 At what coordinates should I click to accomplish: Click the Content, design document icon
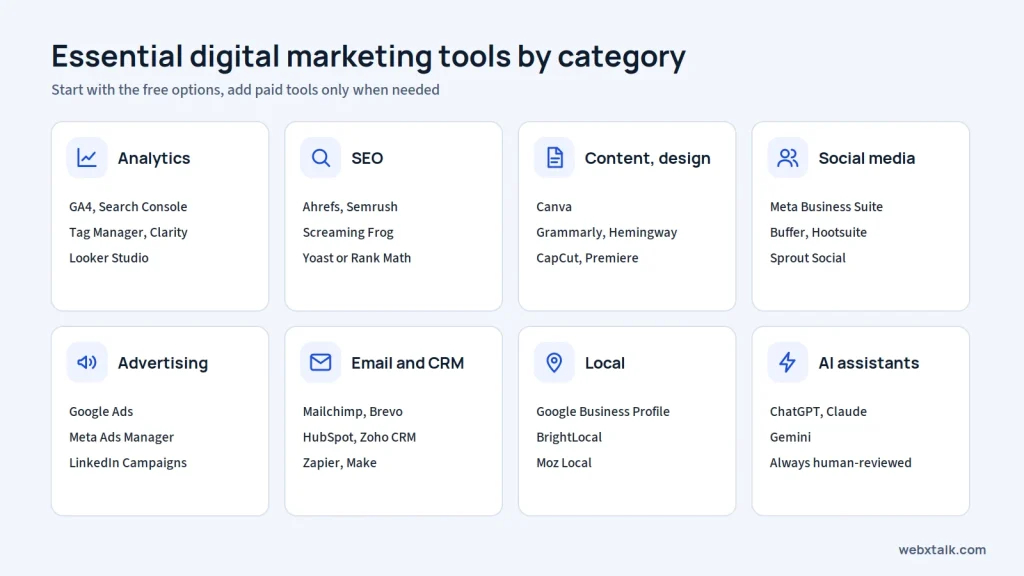[x=554, y=157]
